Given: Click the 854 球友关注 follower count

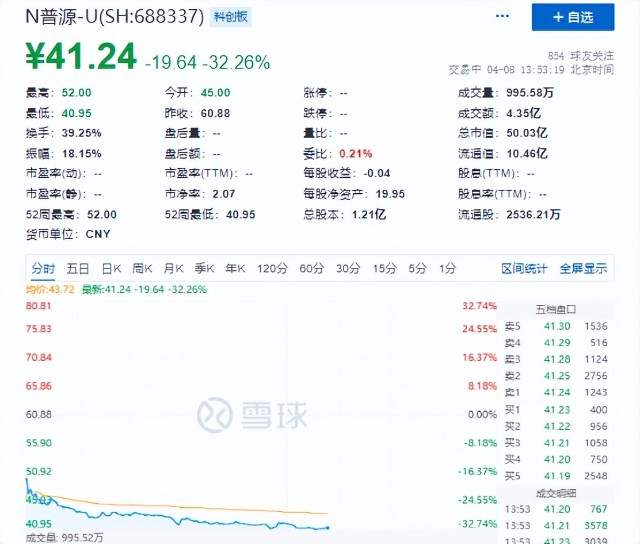Looking at the screenshot, I should 580,56.
